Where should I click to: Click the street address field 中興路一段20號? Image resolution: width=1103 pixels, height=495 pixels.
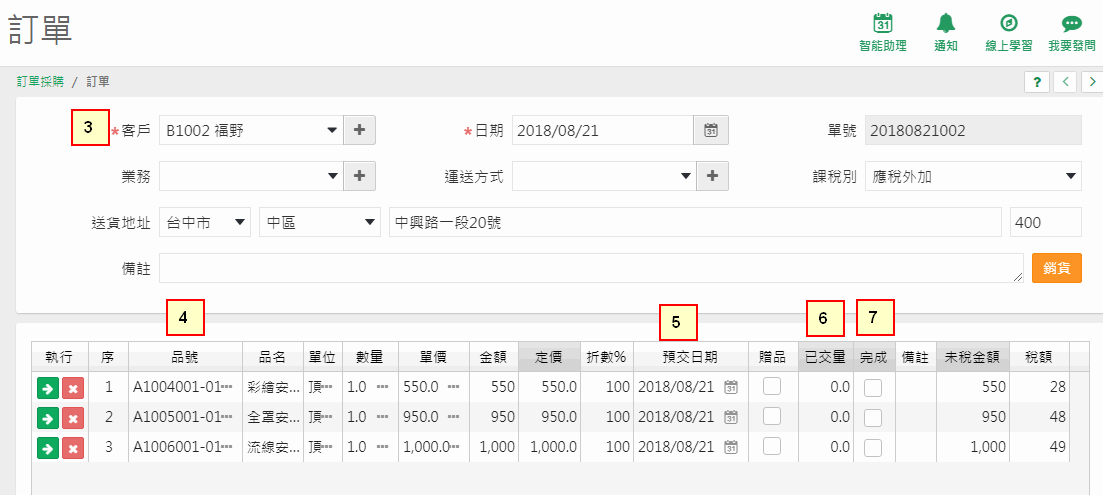click(695, 222)
